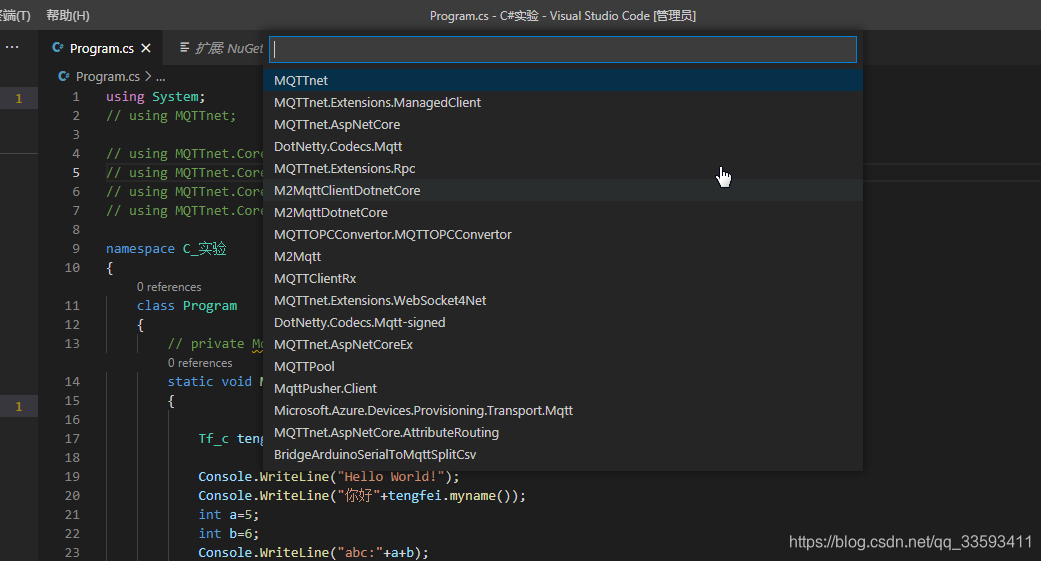
Task: Click line number 19 in the gutter
Action: pos(72,477)
